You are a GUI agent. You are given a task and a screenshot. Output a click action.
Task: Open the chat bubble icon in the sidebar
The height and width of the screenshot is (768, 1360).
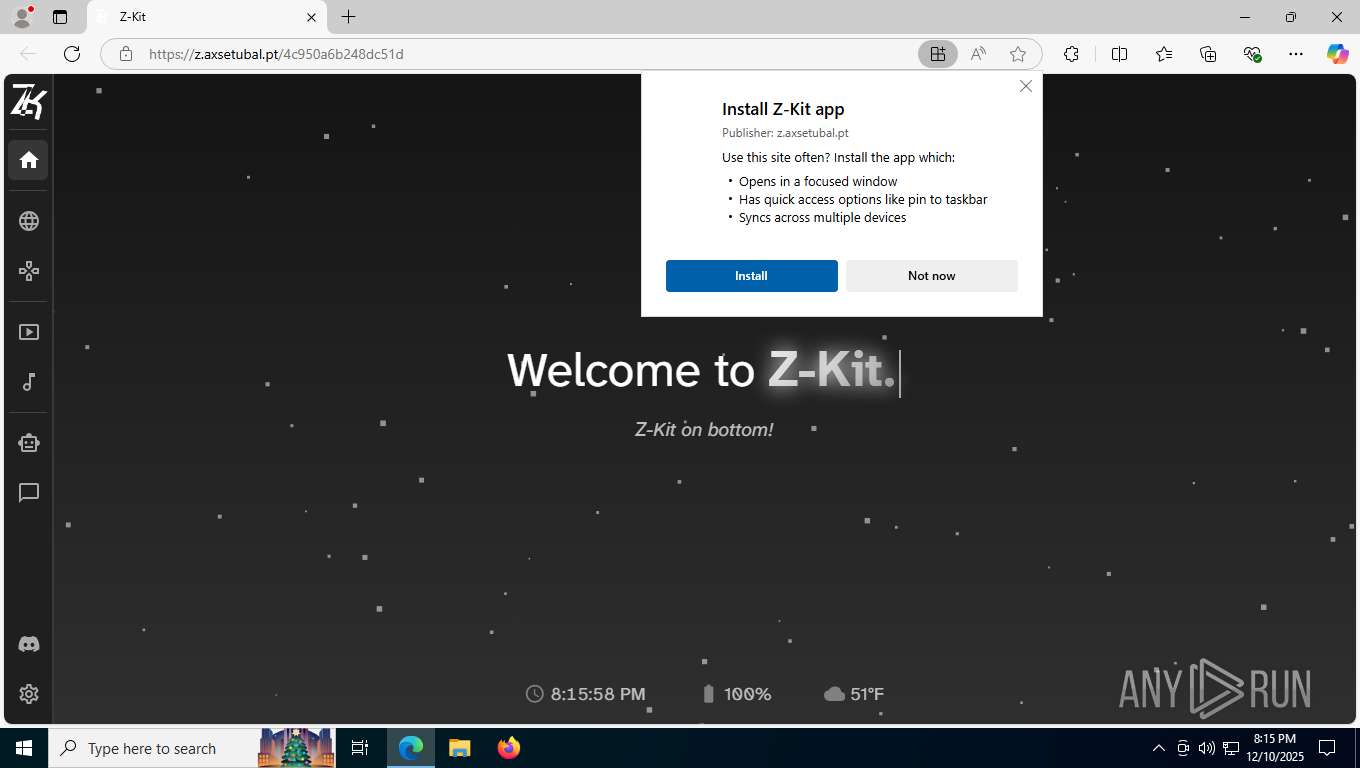[28, 493]
